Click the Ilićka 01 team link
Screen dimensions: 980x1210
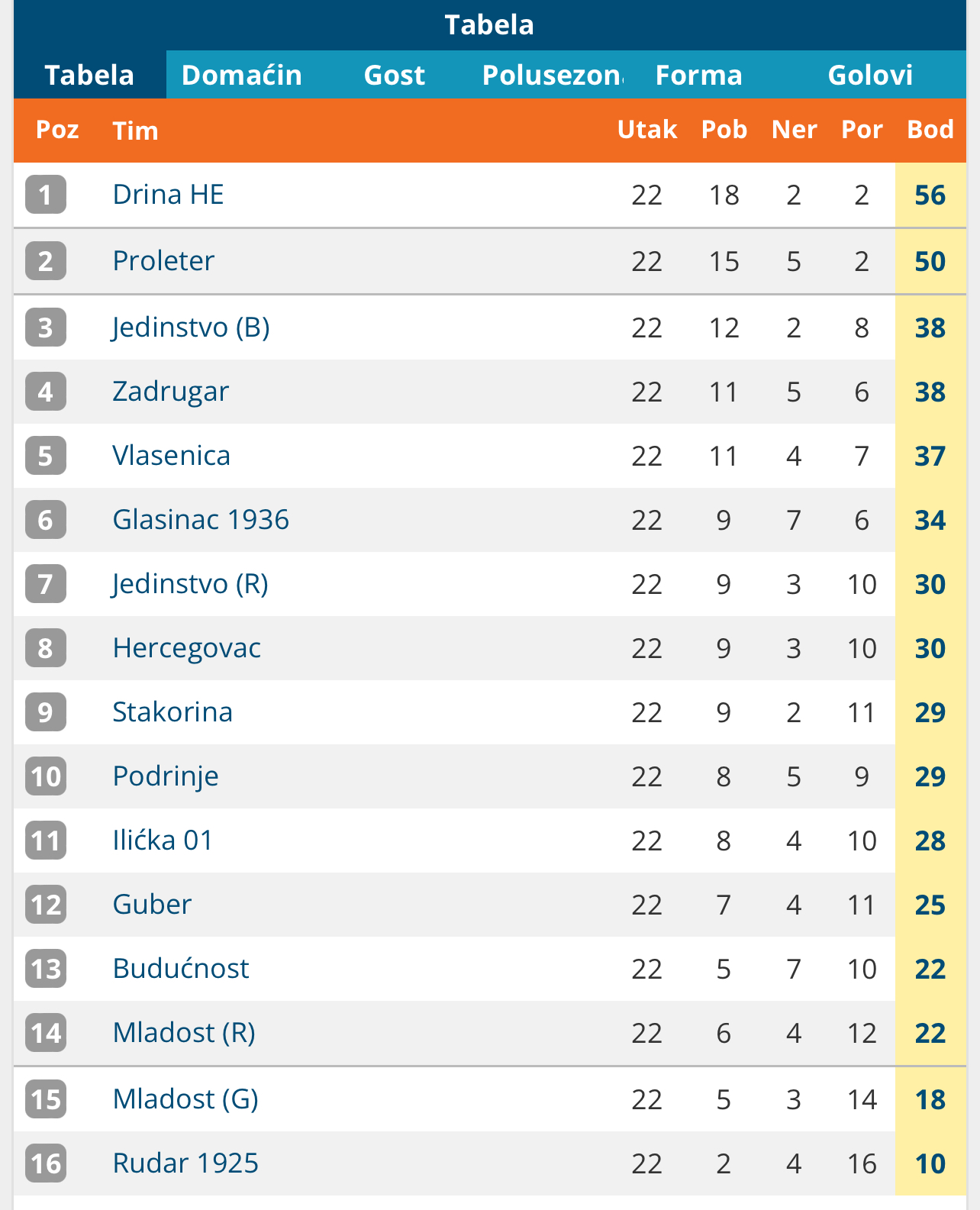tap(163, 841)
